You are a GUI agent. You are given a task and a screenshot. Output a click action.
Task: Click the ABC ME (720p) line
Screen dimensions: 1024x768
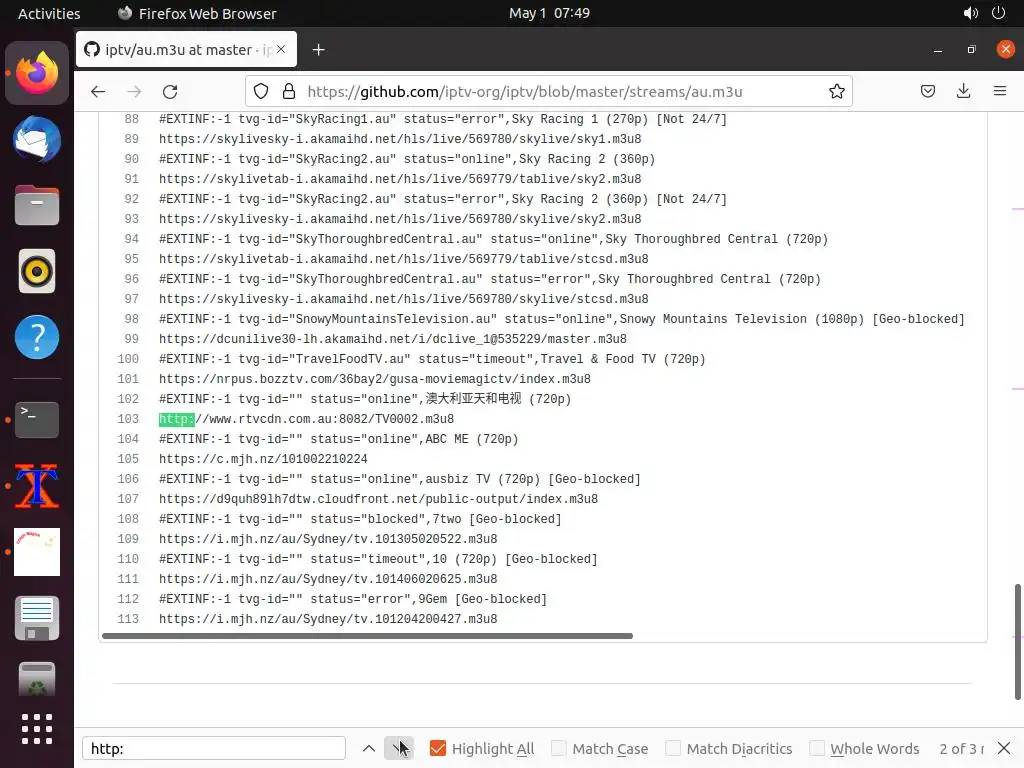point(338,439)
